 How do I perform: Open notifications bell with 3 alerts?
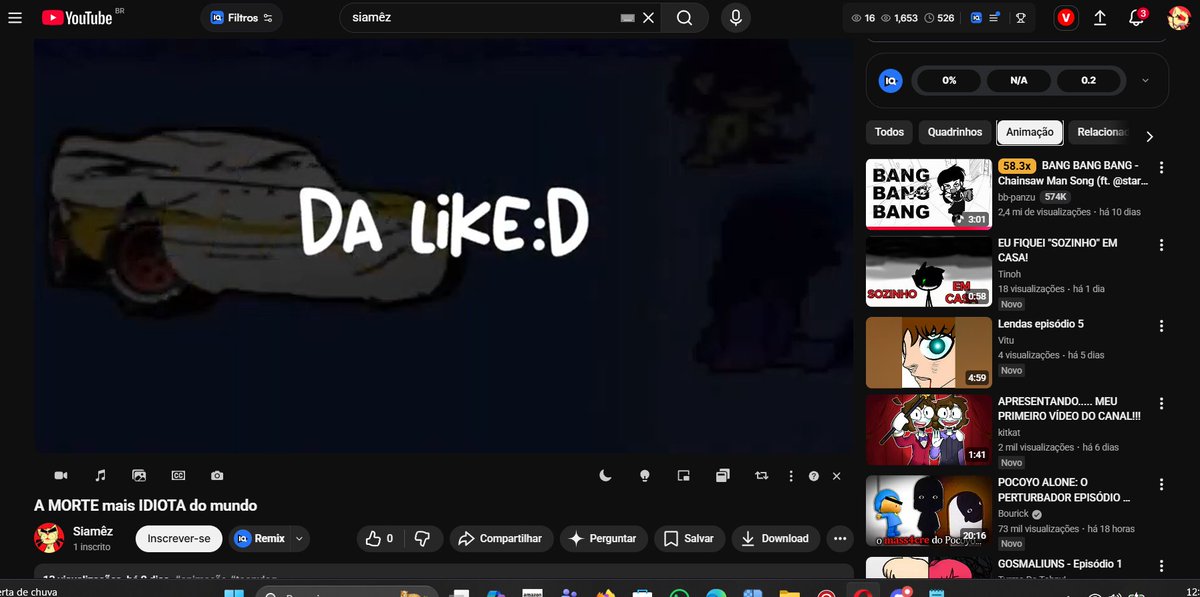[1136, 18]
